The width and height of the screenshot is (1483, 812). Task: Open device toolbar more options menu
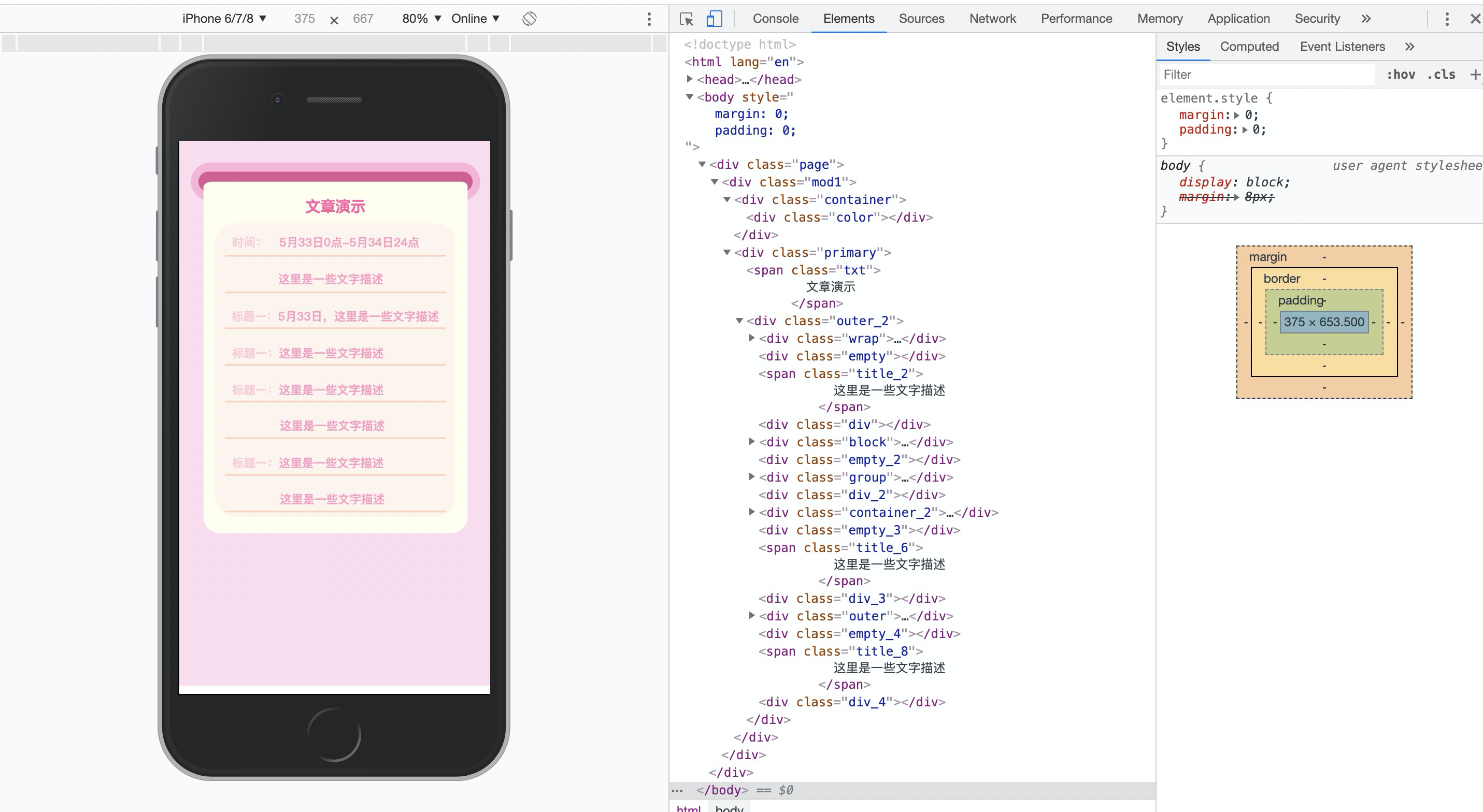point(649,19)
